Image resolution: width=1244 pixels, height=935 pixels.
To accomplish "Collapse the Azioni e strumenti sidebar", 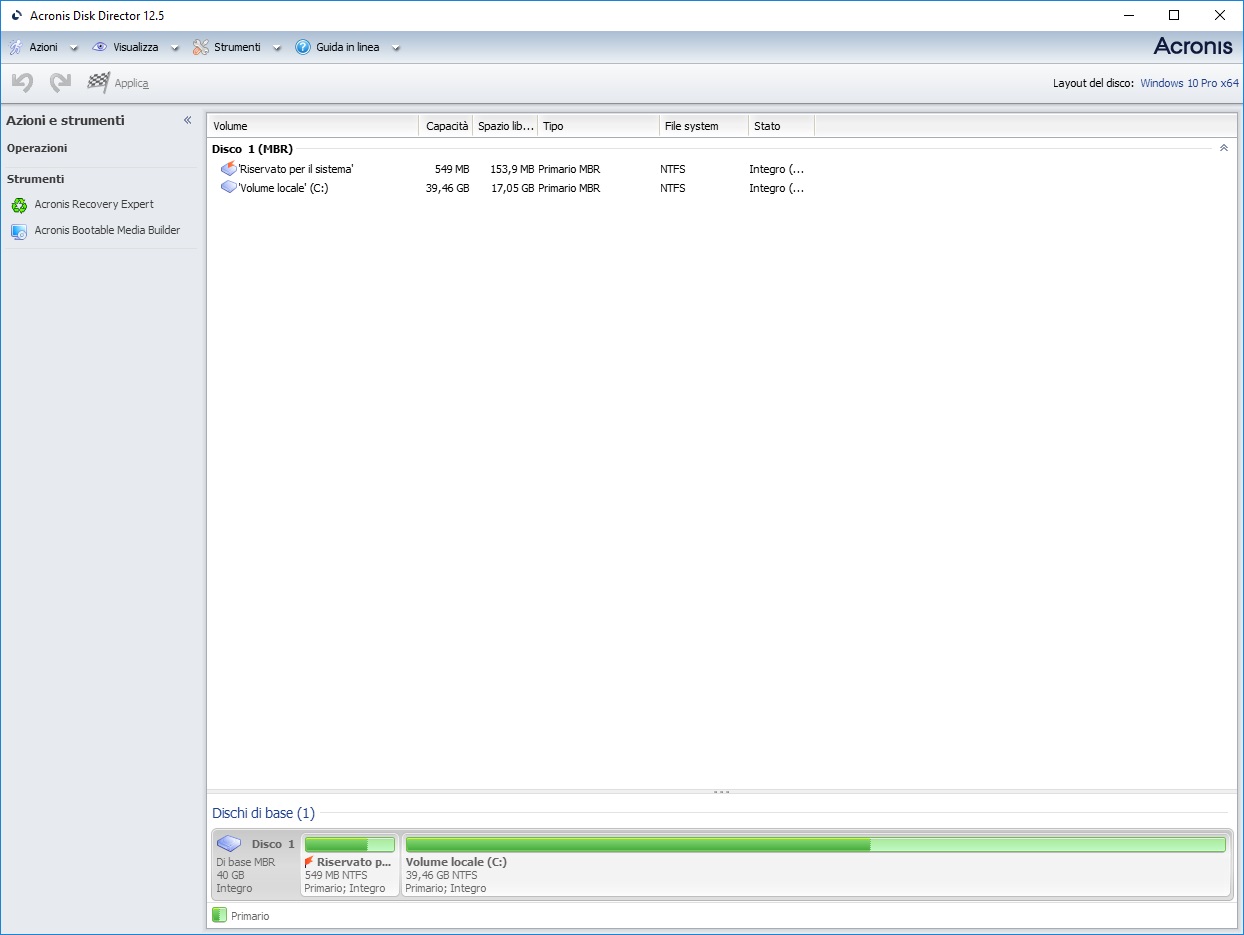I will [x=187, y=120].
